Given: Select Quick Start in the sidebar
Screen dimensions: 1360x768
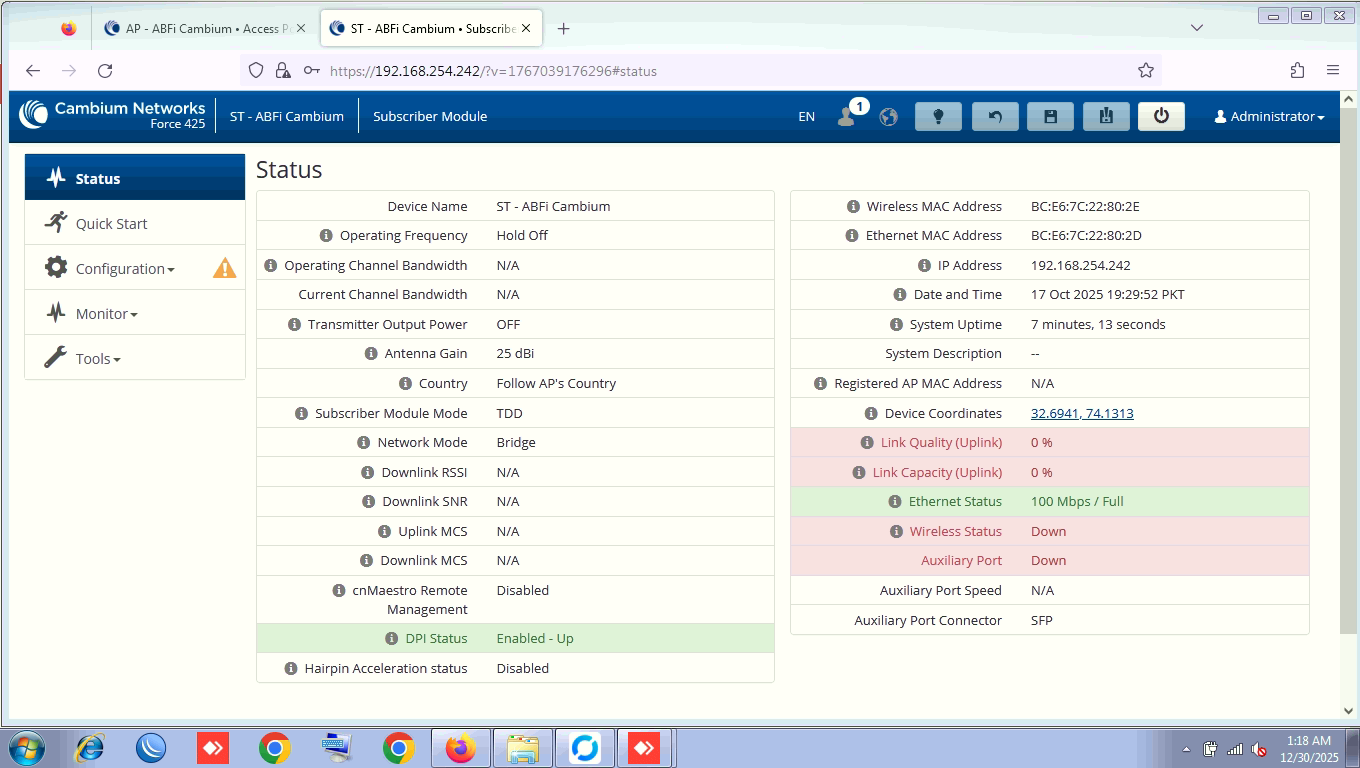Looking at the screenshot, I should [111, 224].
